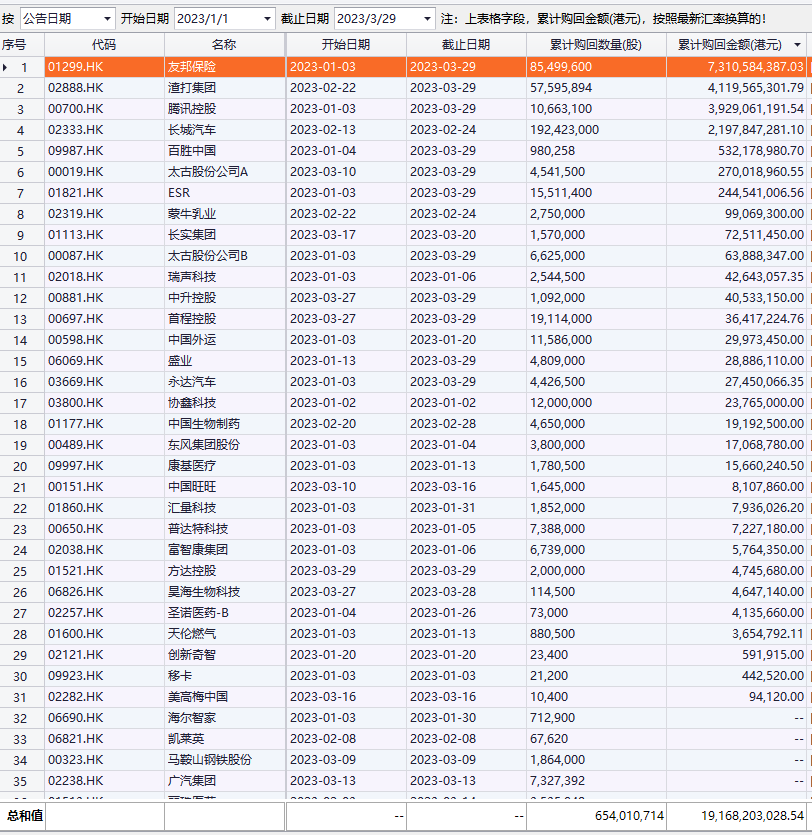The image size is (812, 835).
Task: Click the share count 85,499,600
Action: pyautogui.click(x=561, y=67)
